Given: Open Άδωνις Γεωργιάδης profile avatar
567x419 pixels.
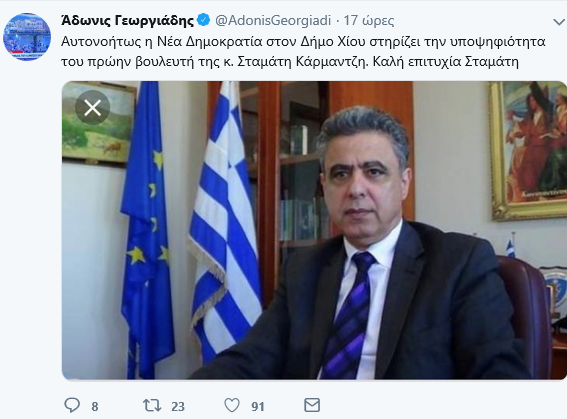Looking at the screenshot, I should [x=27, y=37].
